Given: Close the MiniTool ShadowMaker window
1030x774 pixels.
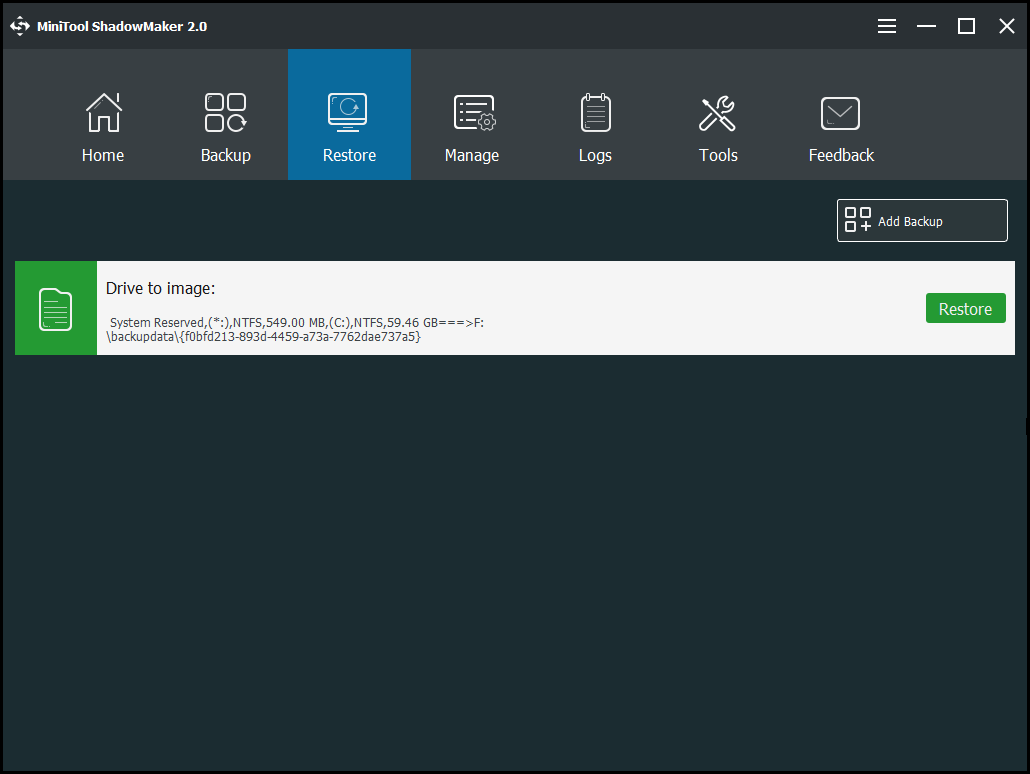Looking at the screenshot, I should pos(1006,27).
